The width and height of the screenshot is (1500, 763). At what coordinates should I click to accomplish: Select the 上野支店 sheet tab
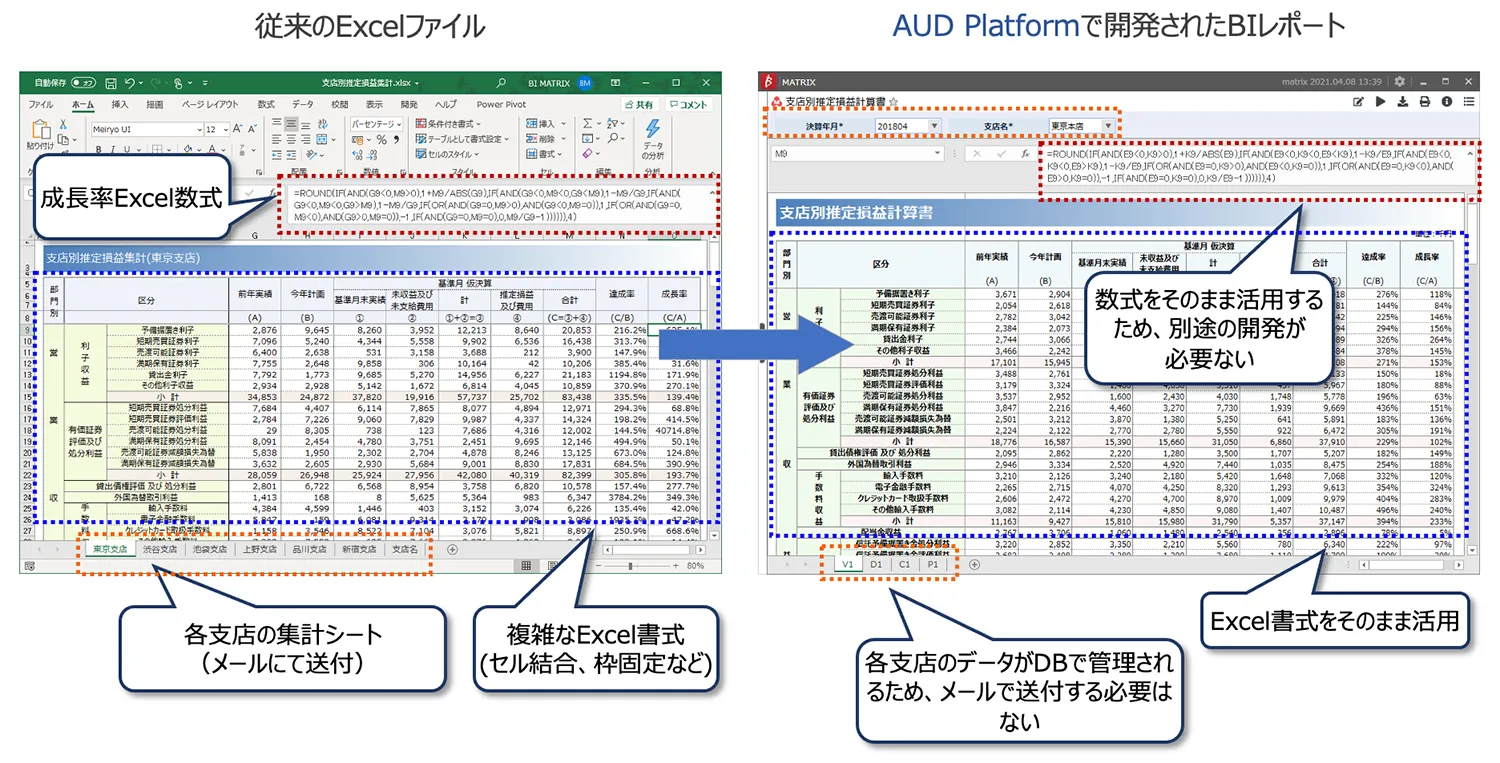tap(259, 549)
